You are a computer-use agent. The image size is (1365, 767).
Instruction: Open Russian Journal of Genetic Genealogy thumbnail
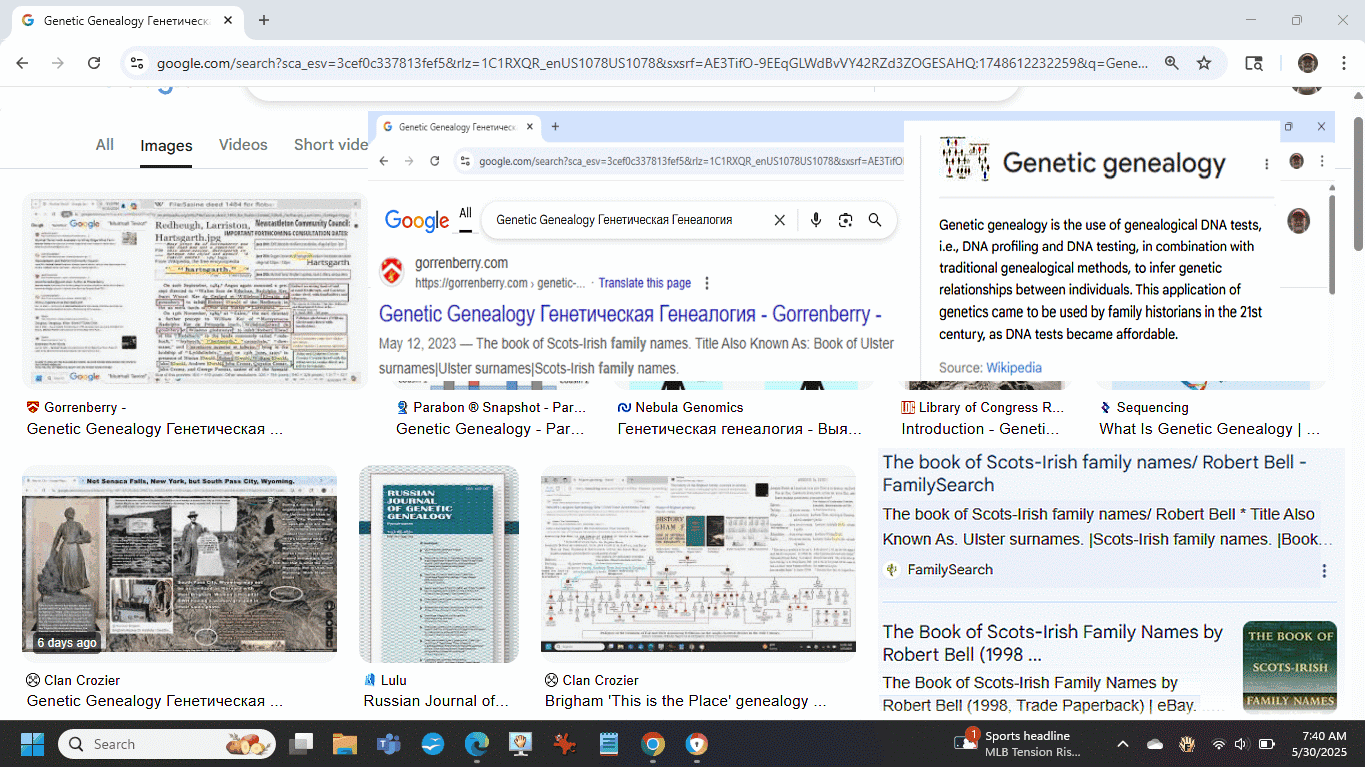(439, 563)
